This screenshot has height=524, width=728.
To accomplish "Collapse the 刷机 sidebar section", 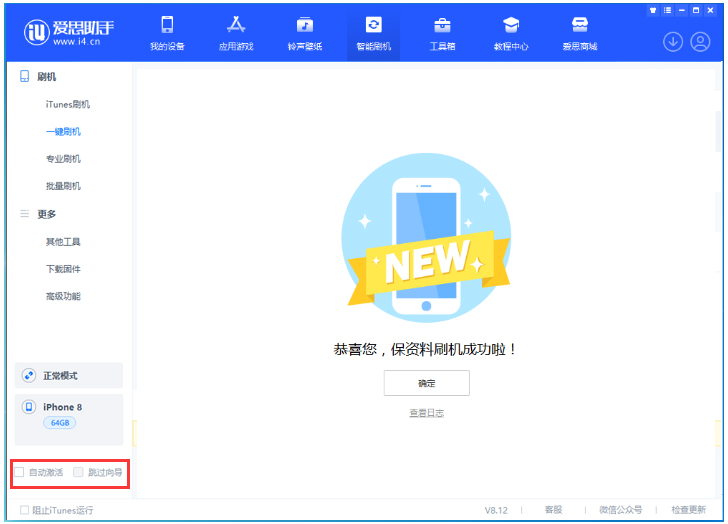I will 46,77.
